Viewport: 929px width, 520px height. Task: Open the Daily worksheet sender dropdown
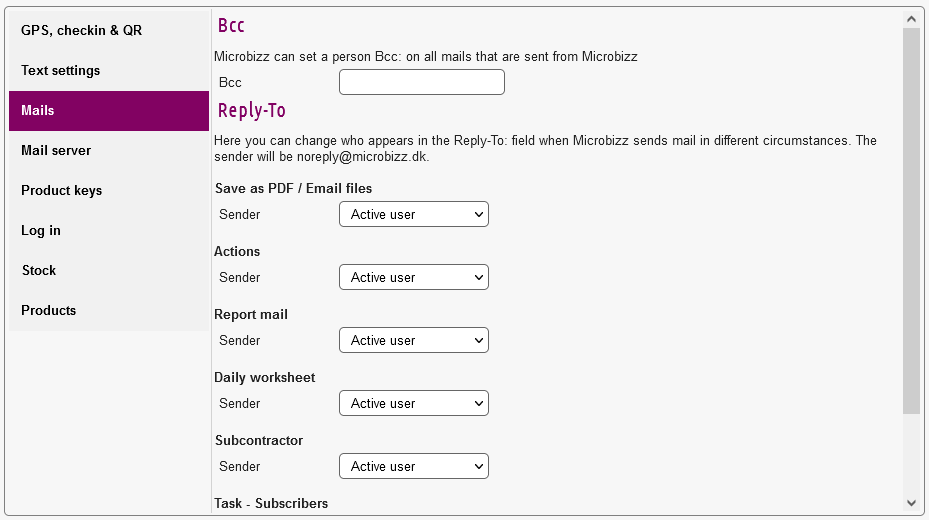pyautogui.click(x=413, y=403)
